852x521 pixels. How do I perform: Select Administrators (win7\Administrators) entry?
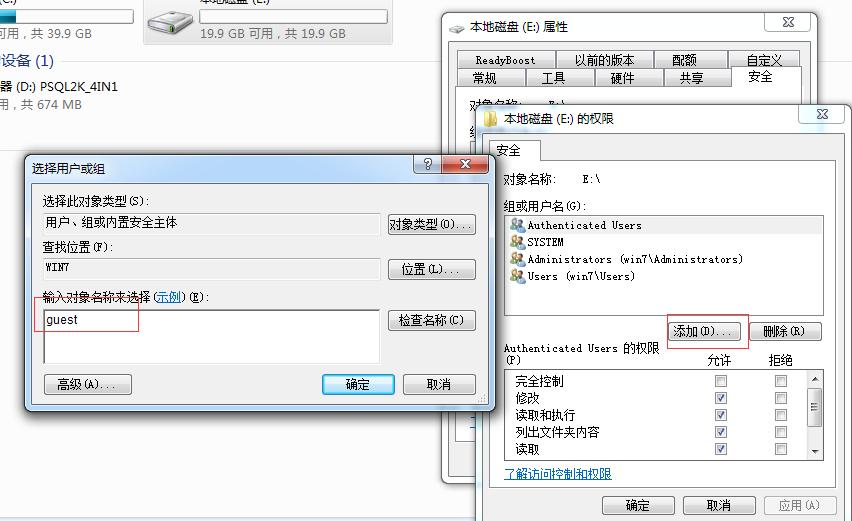pos(664,259)
